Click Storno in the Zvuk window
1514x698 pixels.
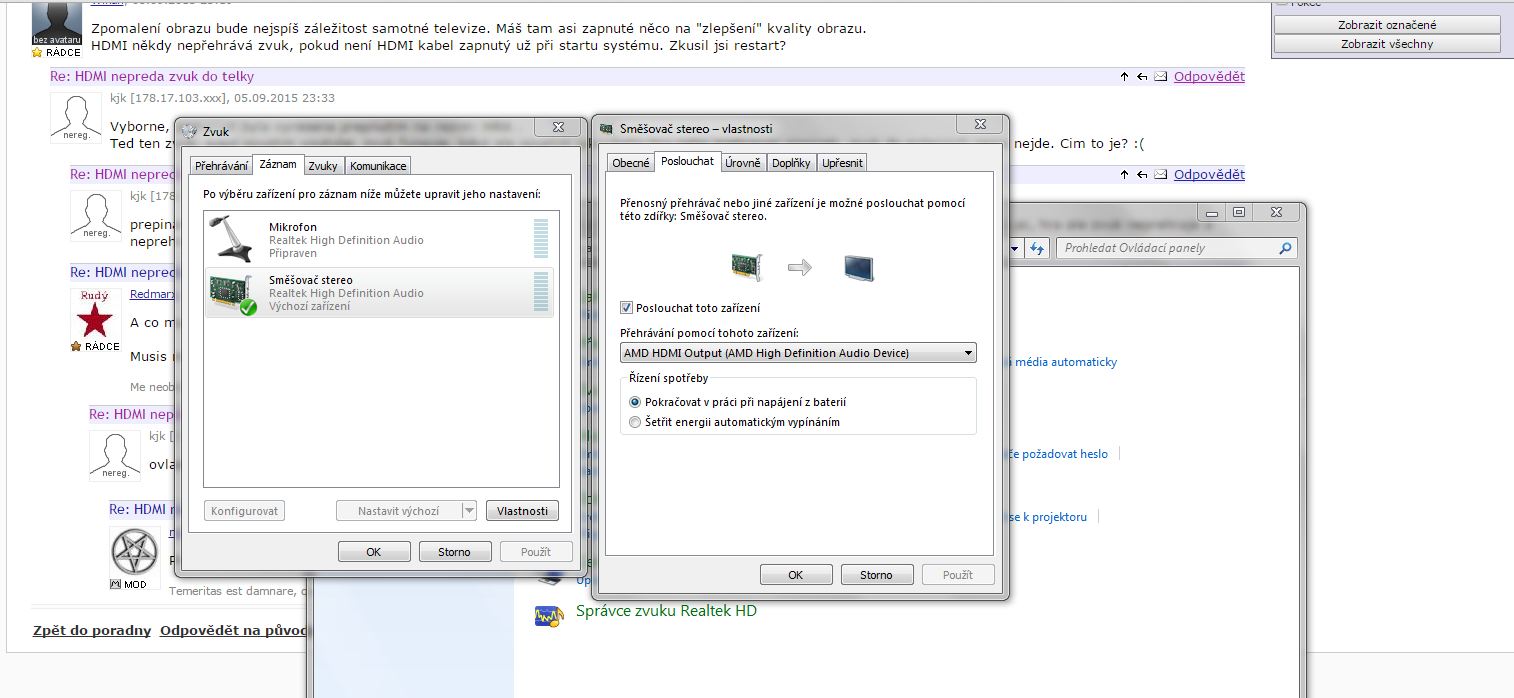455,552
